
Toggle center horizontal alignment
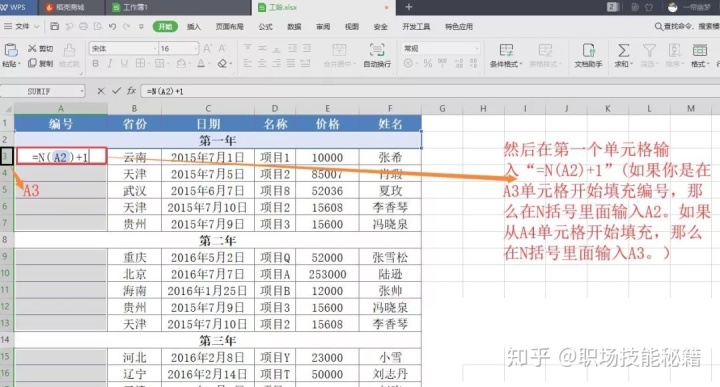[262, 63]
